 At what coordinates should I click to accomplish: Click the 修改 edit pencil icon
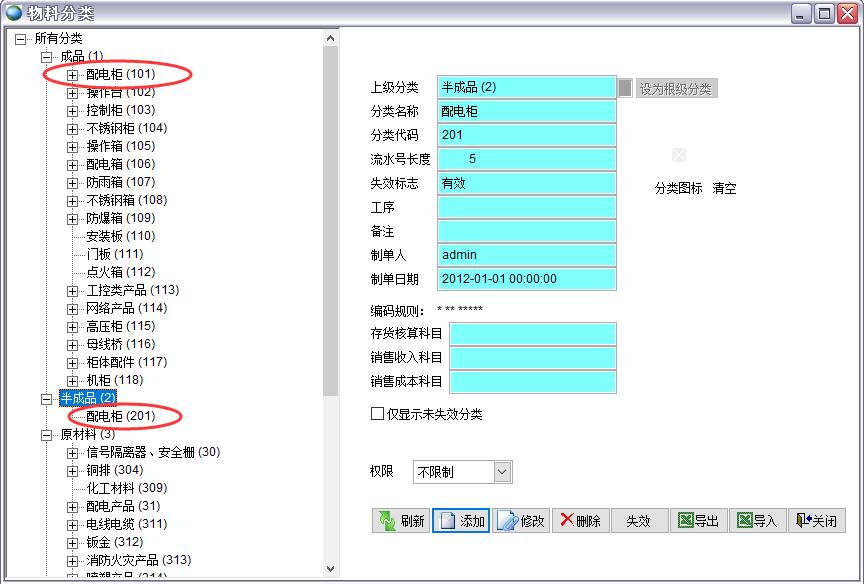pos(507,521)
